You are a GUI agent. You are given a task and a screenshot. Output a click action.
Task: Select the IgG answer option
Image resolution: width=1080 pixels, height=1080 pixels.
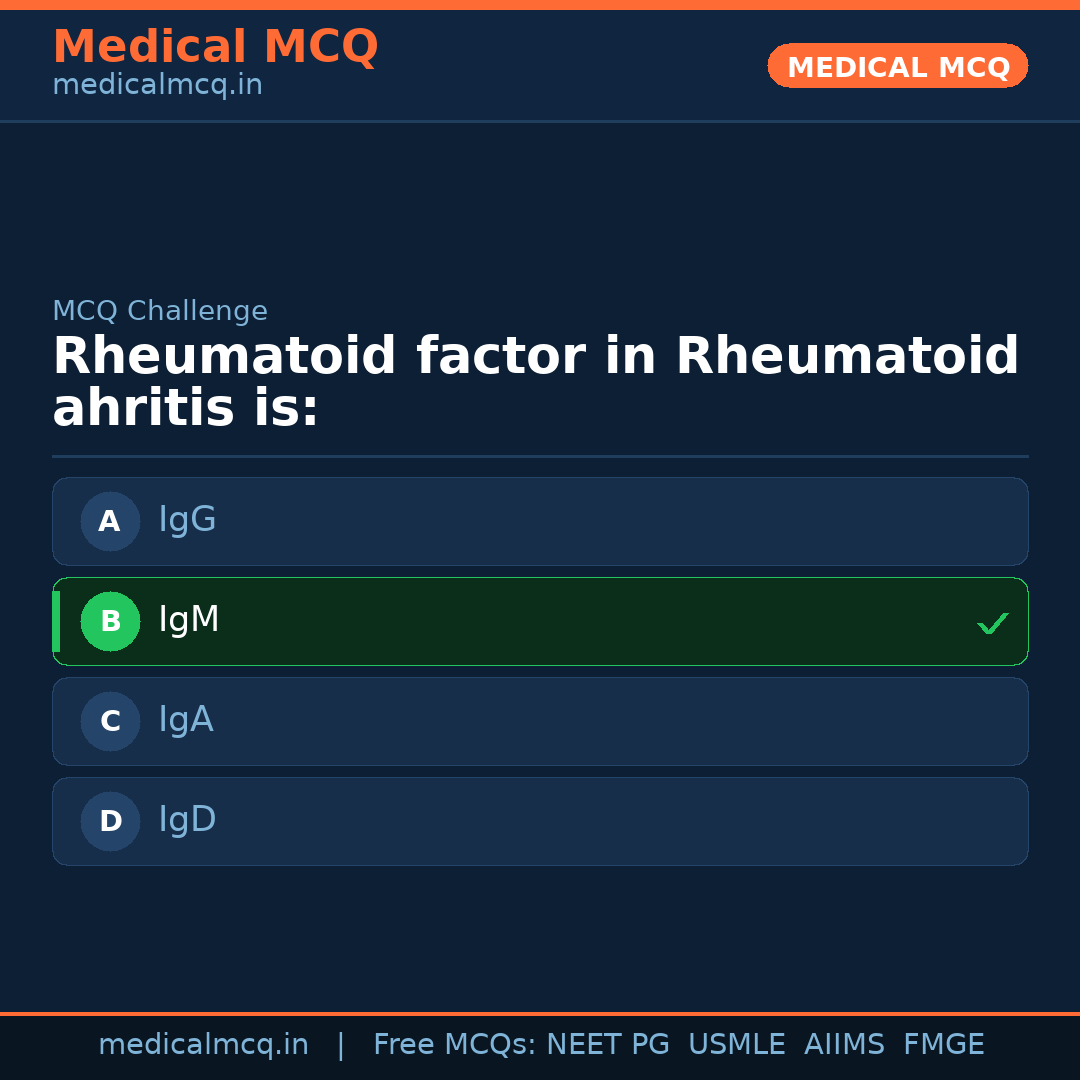coord(540,521)
